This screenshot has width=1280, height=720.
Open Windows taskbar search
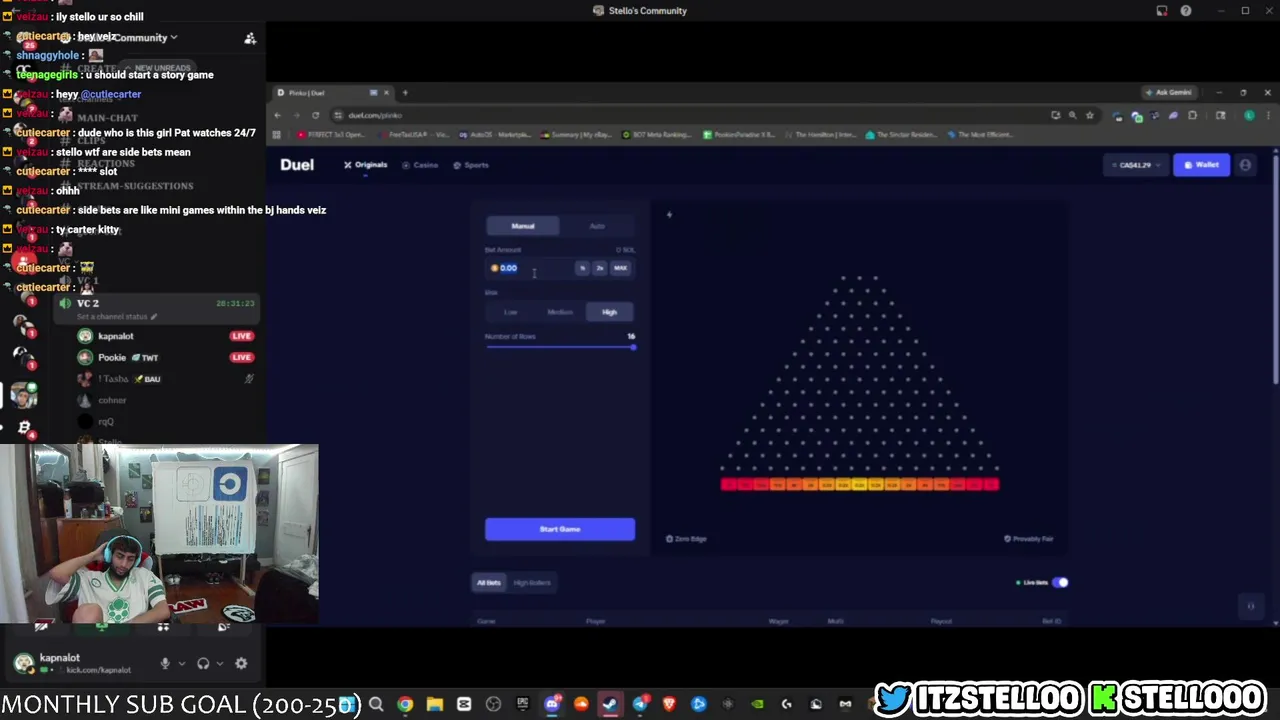(x=376, y=705)
